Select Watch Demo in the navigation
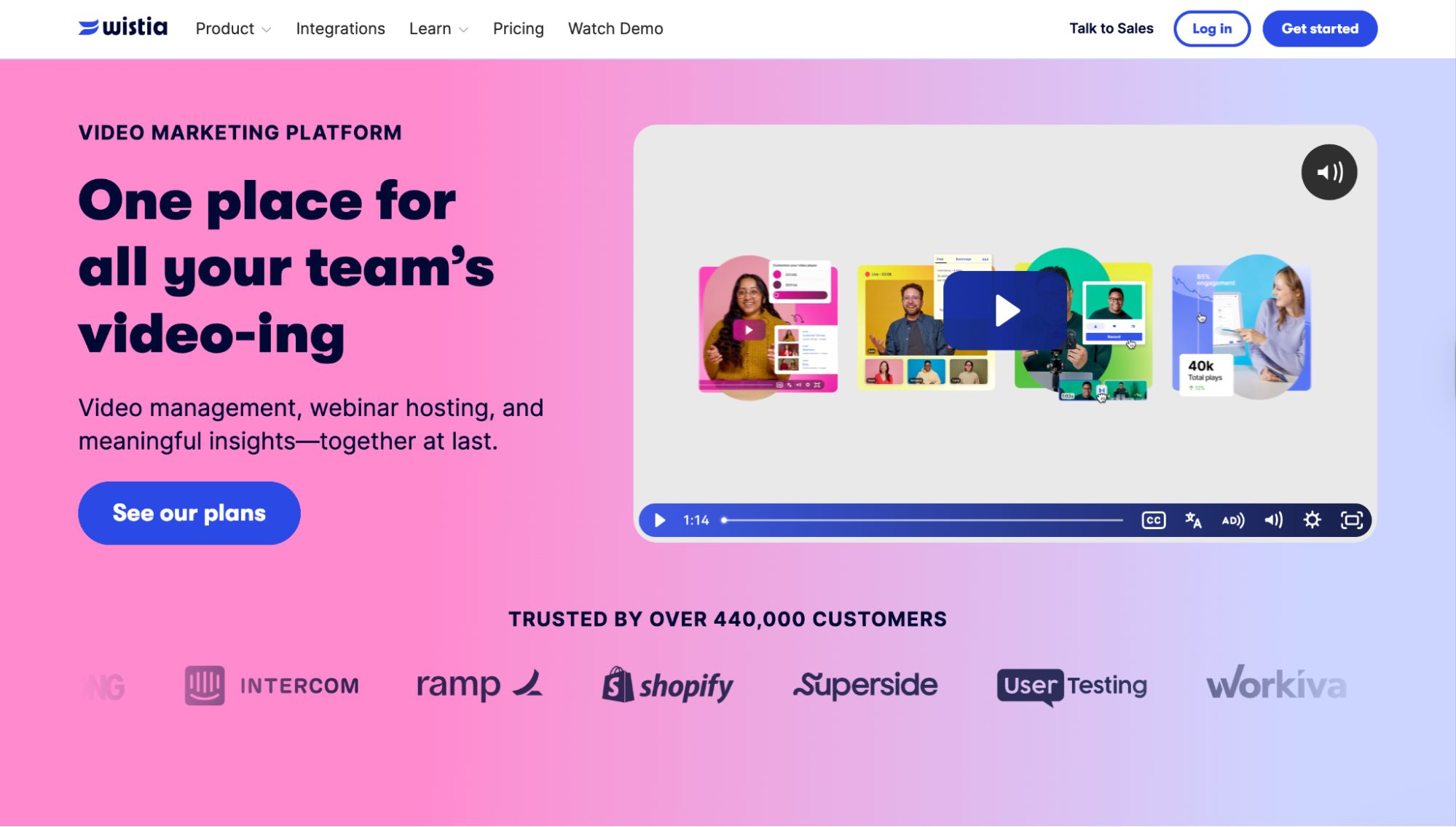This screenshot has height=827, width=1456. pyautogui.click(x=615, y=28)
